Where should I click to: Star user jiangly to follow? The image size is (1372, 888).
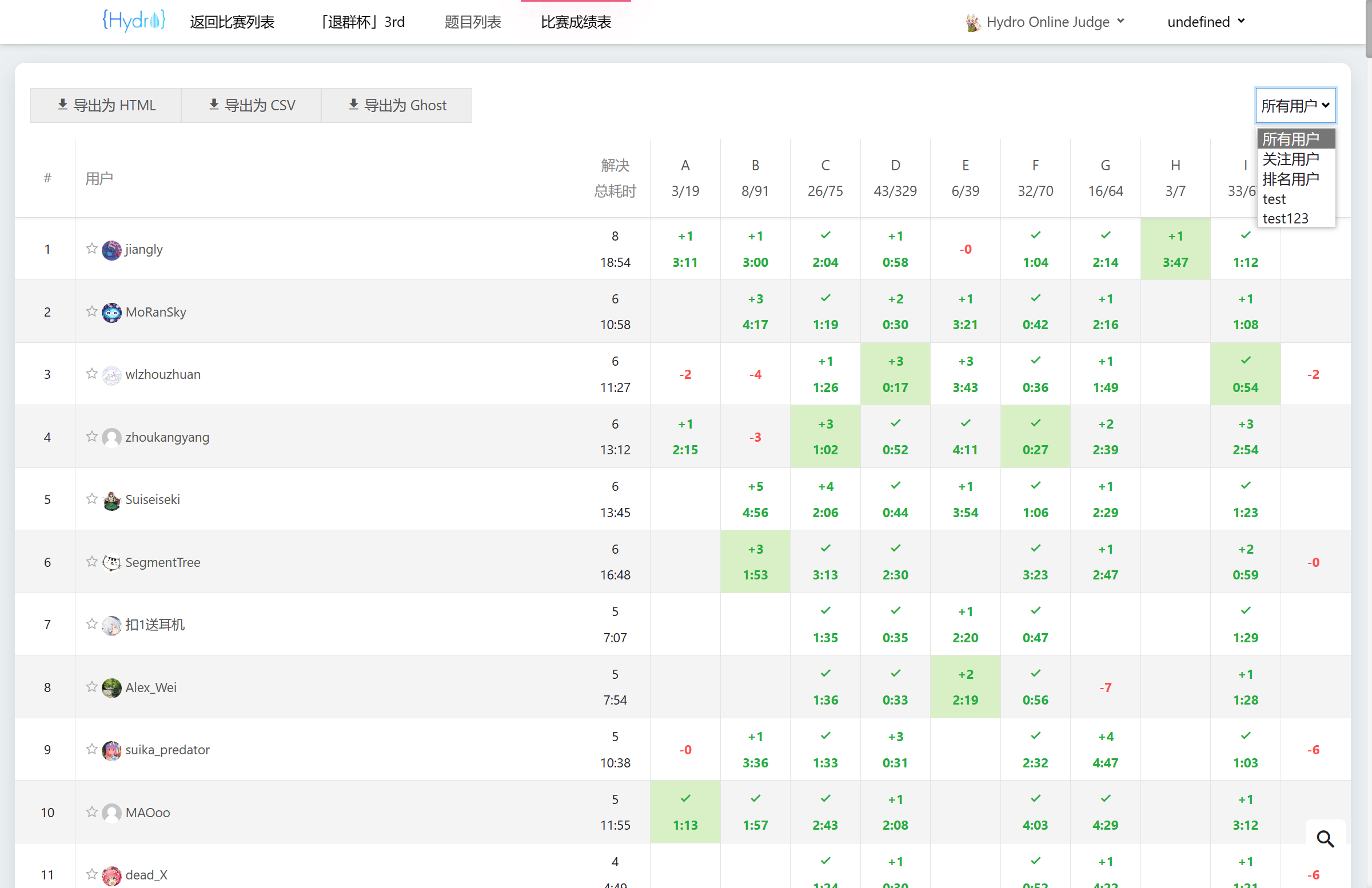[91, 249]
